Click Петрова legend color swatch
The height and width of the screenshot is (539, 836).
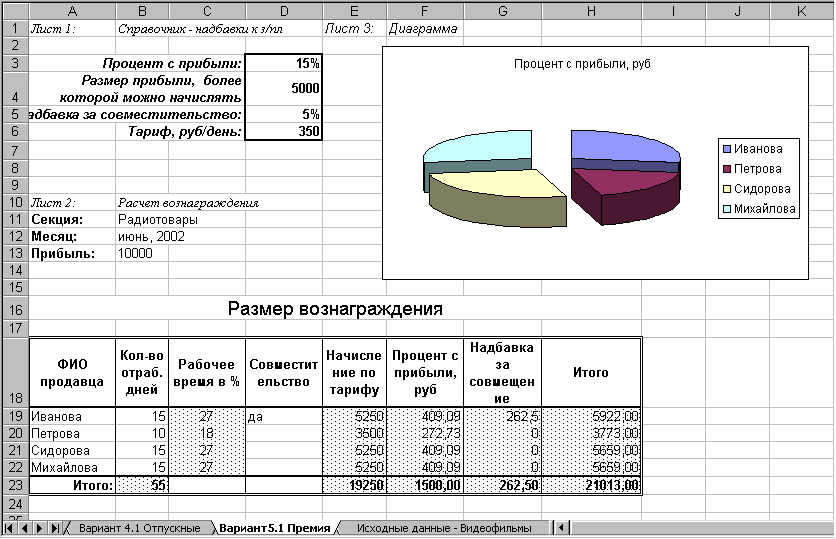[726, 169]
